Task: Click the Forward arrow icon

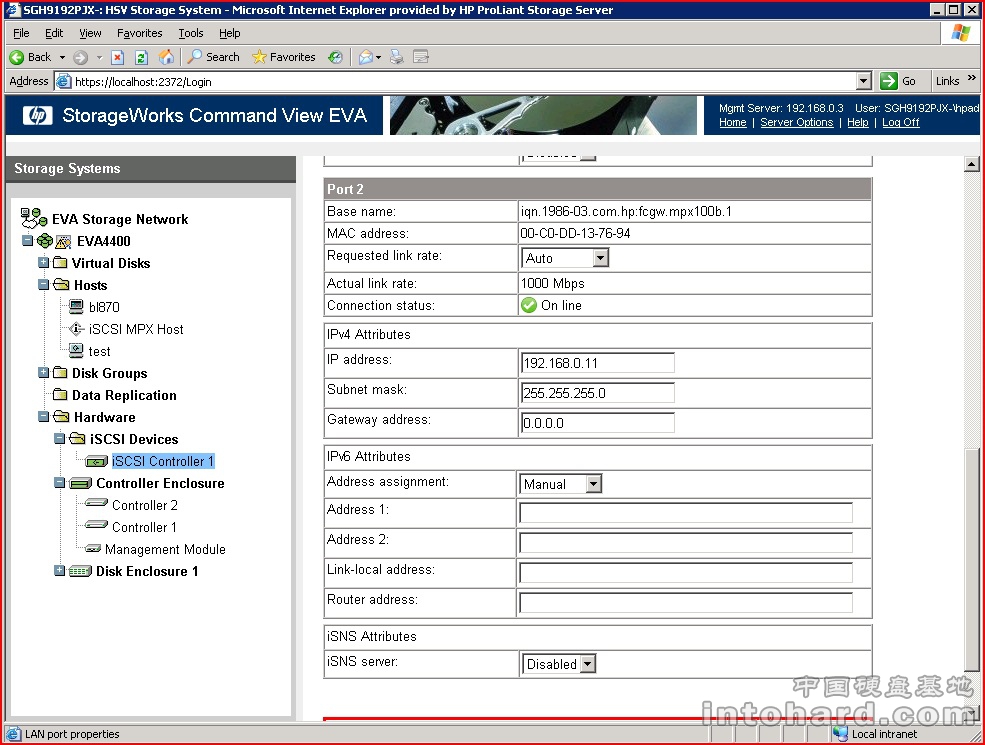Action: click(x=80, y=57)
